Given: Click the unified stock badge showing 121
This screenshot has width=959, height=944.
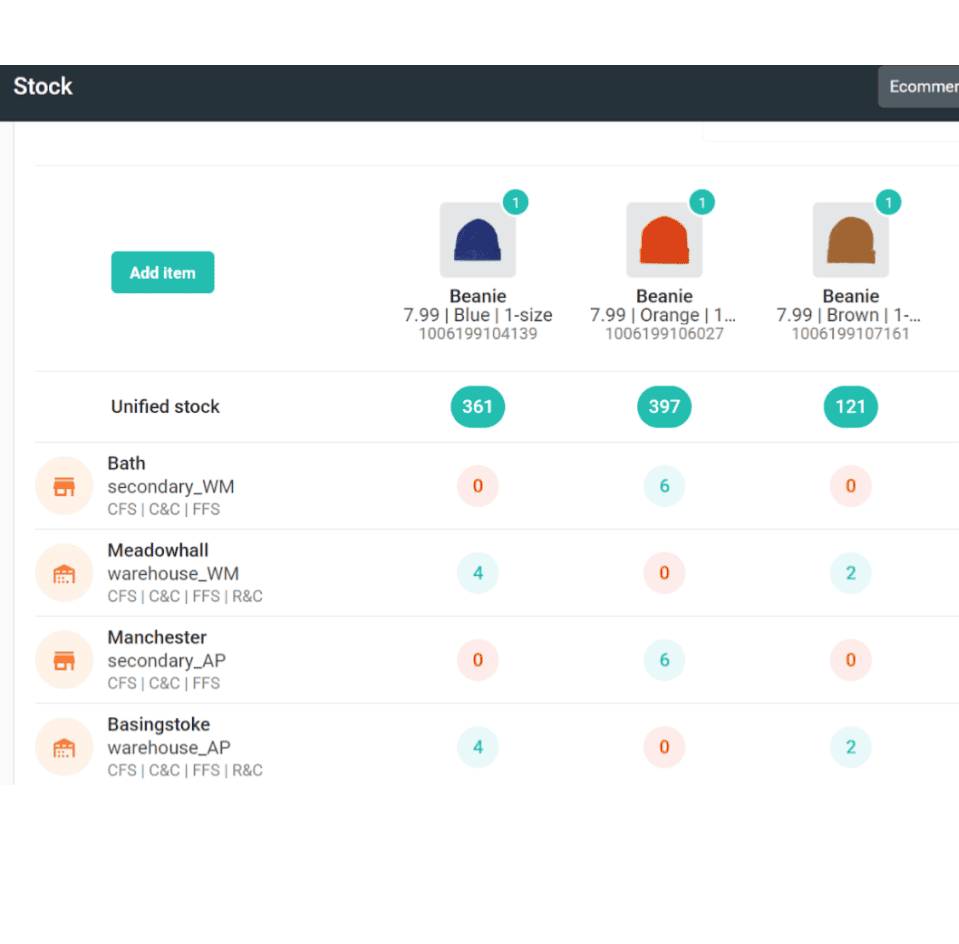Looking at the screenshot, I should [851, 407].
